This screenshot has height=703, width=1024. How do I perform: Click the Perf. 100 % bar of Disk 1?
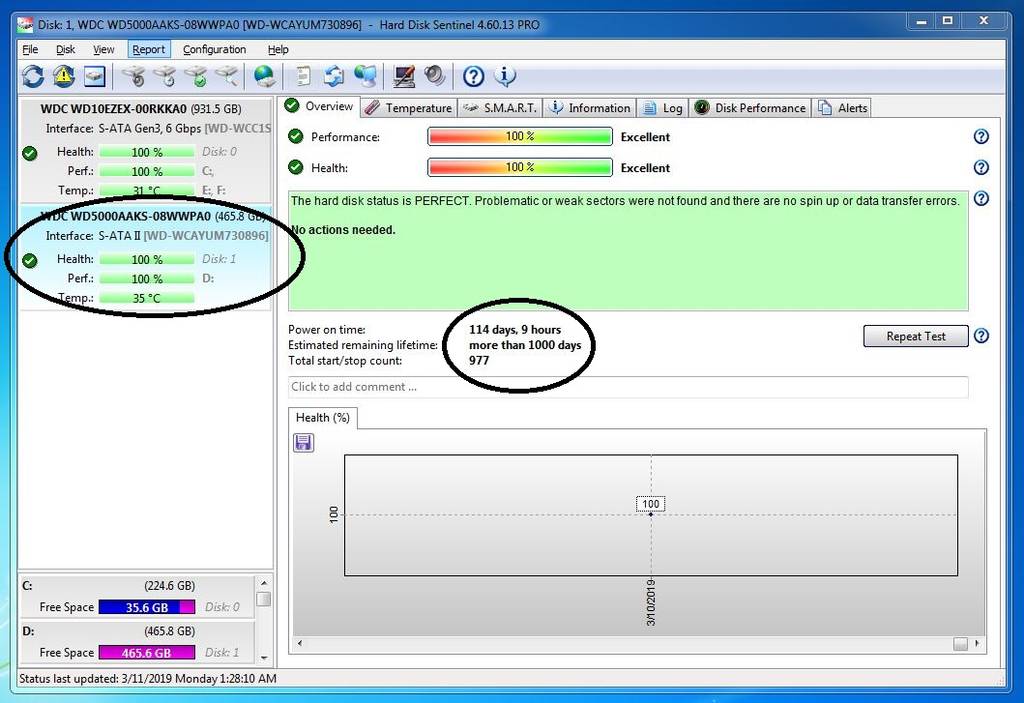147,279
